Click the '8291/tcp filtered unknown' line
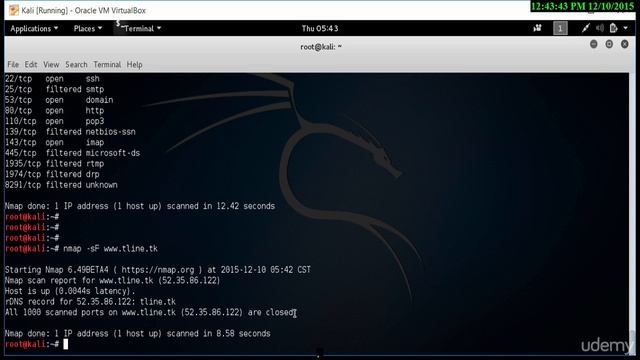The width and height of the screenshot is (640, 360). [x=61, y=185]
